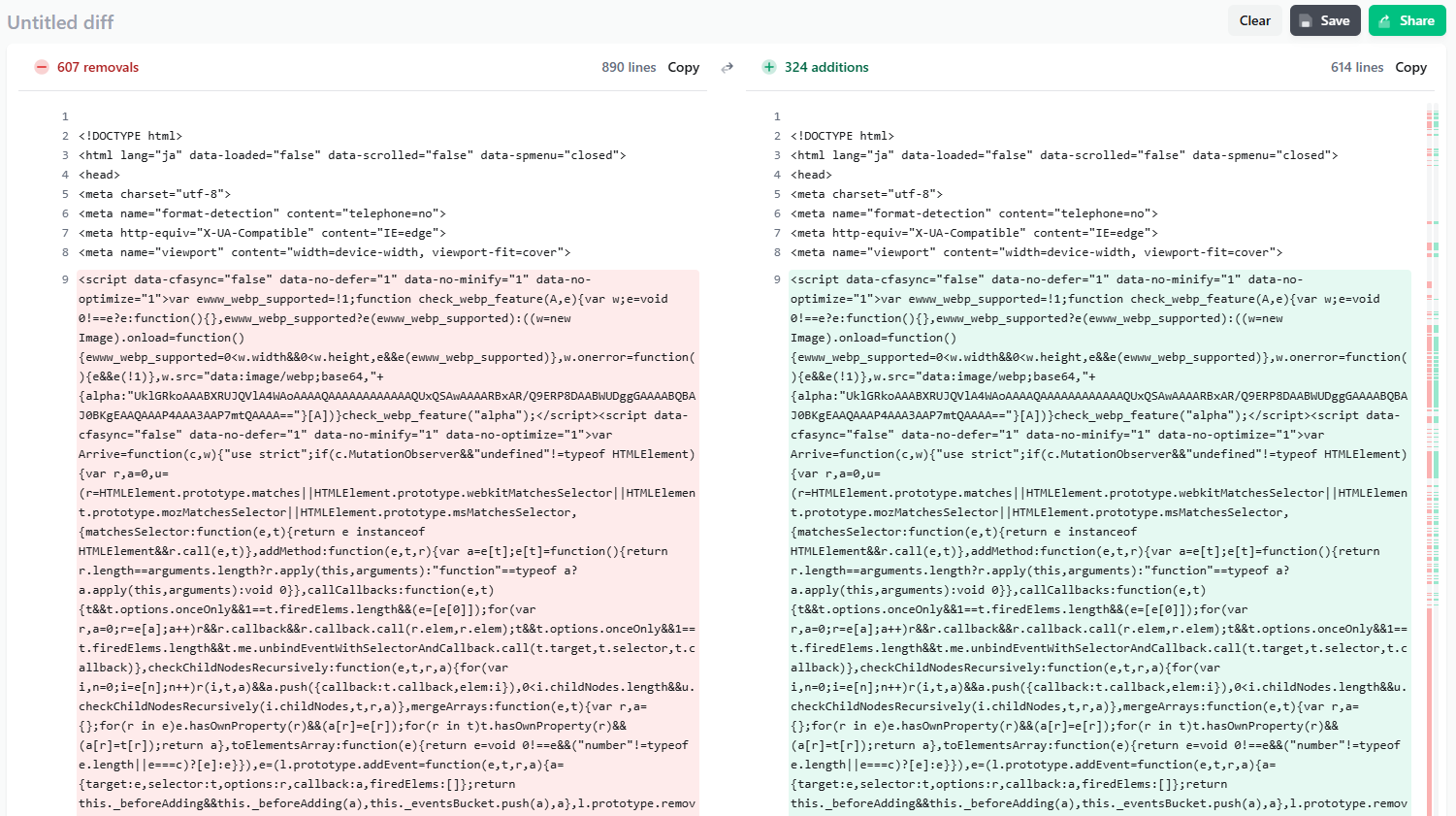The width and height of the screenshot is (1456, 816).
Task: Click the share arrow icon in Share button
Action: pos(1386,20)
